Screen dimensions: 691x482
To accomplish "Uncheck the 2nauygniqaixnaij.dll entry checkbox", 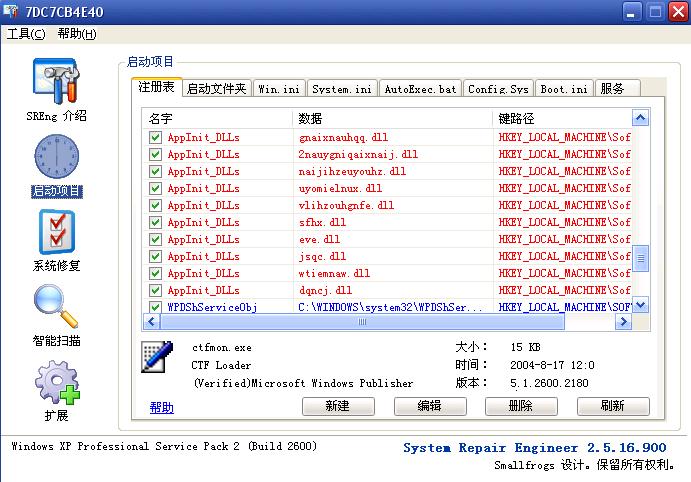I will click(x=155, y=155).
